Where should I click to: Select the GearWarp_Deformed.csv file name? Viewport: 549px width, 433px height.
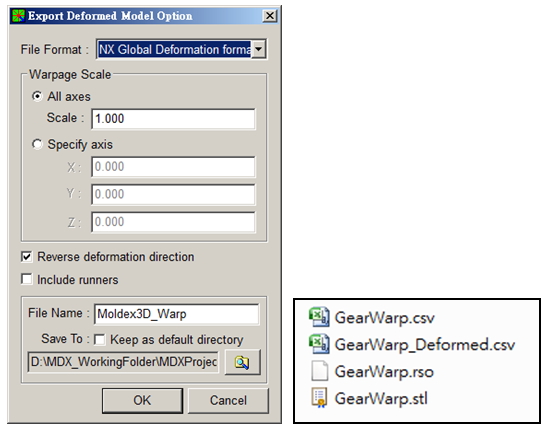[425, 345]
